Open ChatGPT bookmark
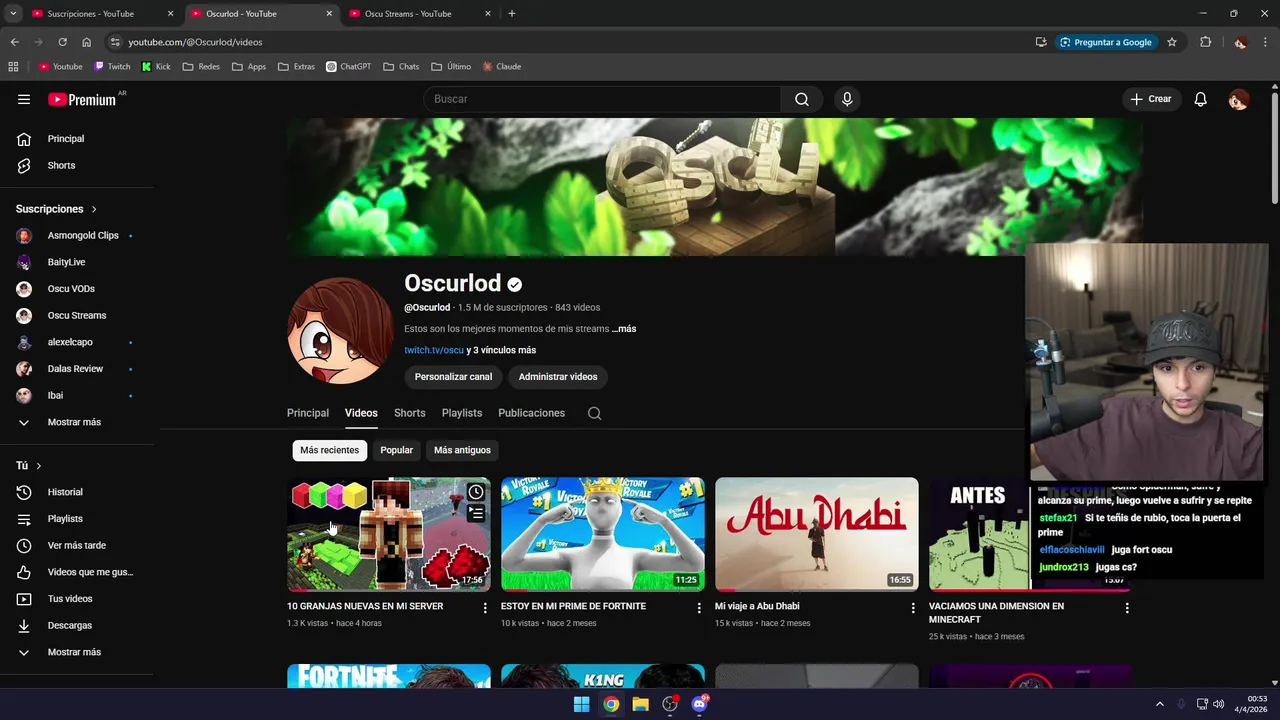The image size is (1280, 720). click(348, 67)
